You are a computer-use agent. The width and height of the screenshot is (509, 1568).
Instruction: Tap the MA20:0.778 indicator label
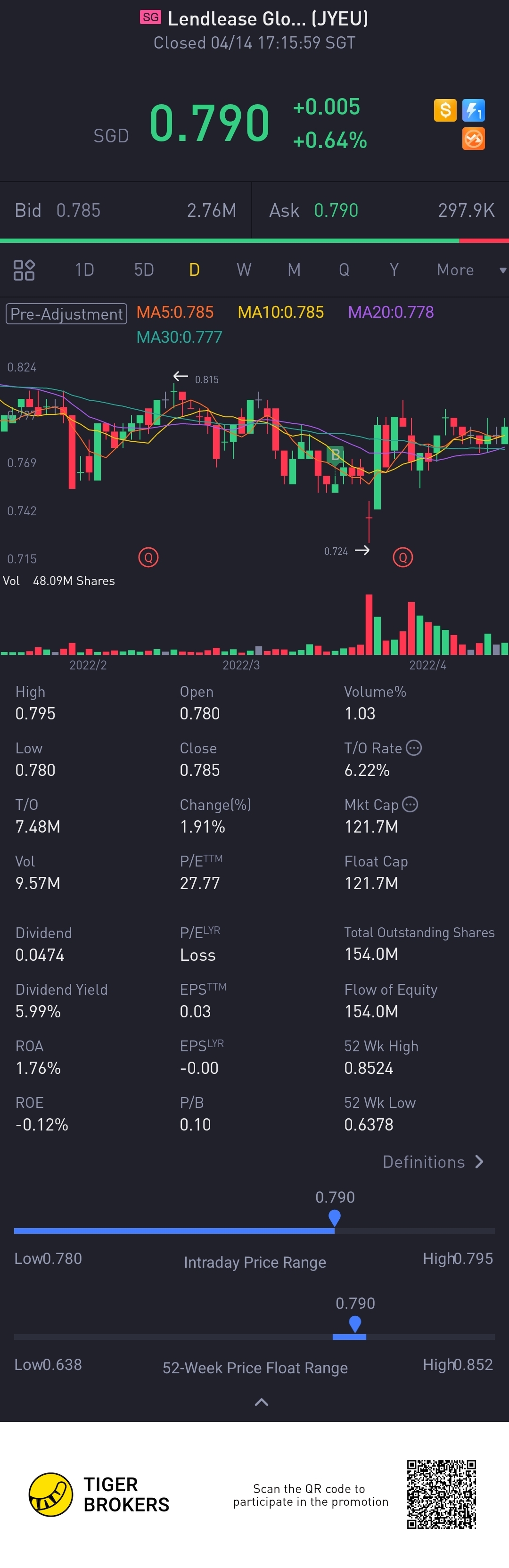click(x=391, y=312)
